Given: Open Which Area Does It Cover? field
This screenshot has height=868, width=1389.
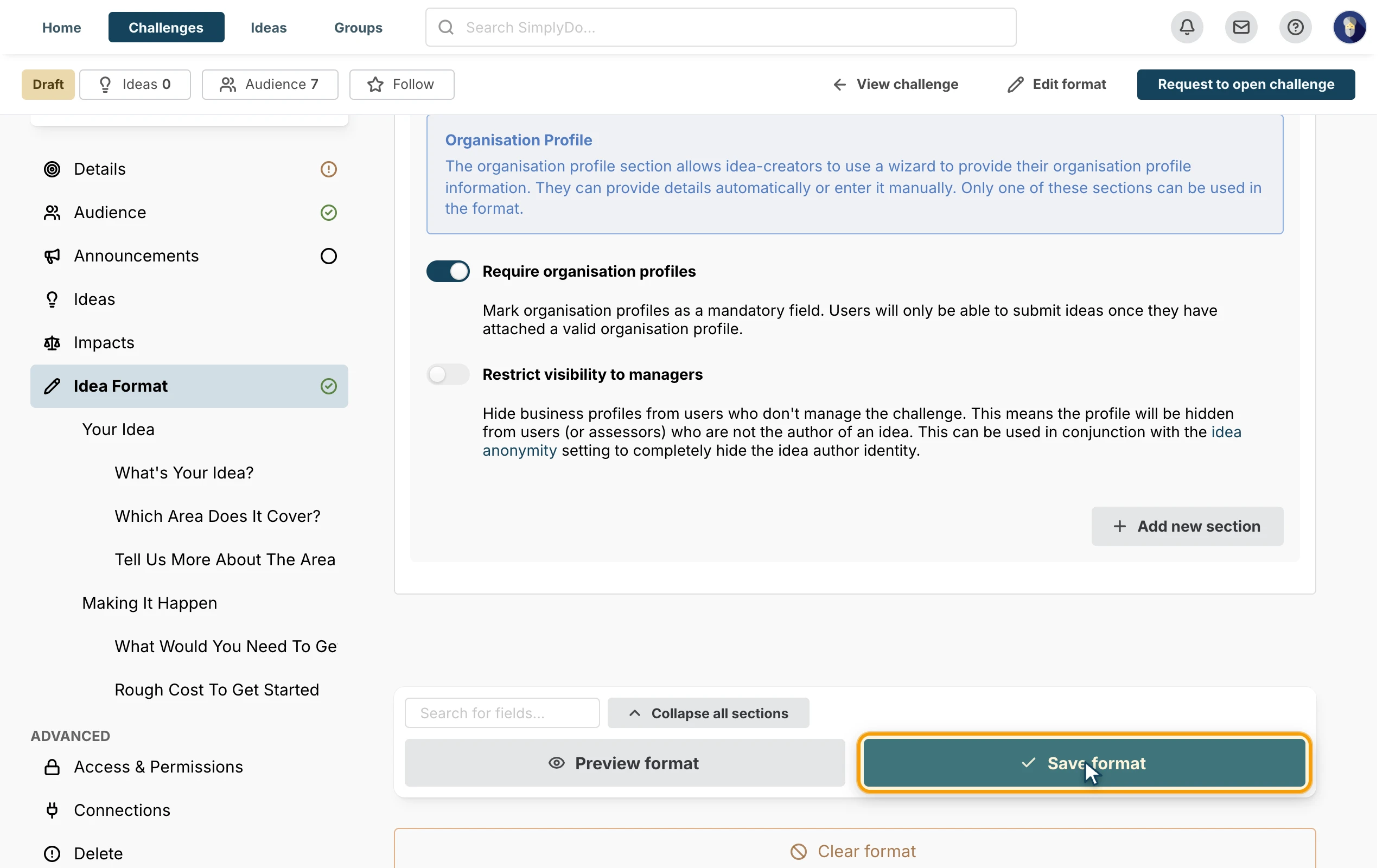Looking at the screenshot, I should [217, 516].
